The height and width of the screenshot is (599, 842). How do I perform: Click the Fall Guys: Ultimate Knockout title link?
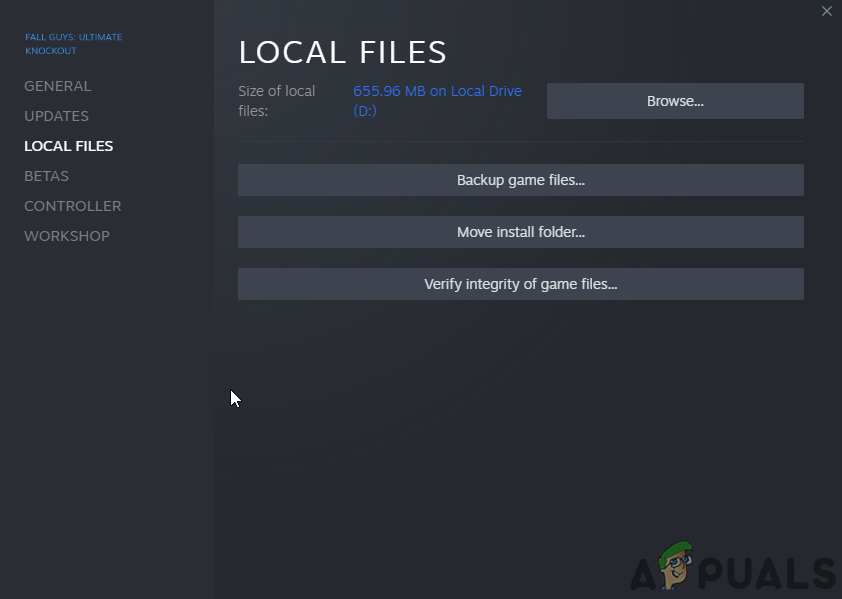(x=73, y=44)
